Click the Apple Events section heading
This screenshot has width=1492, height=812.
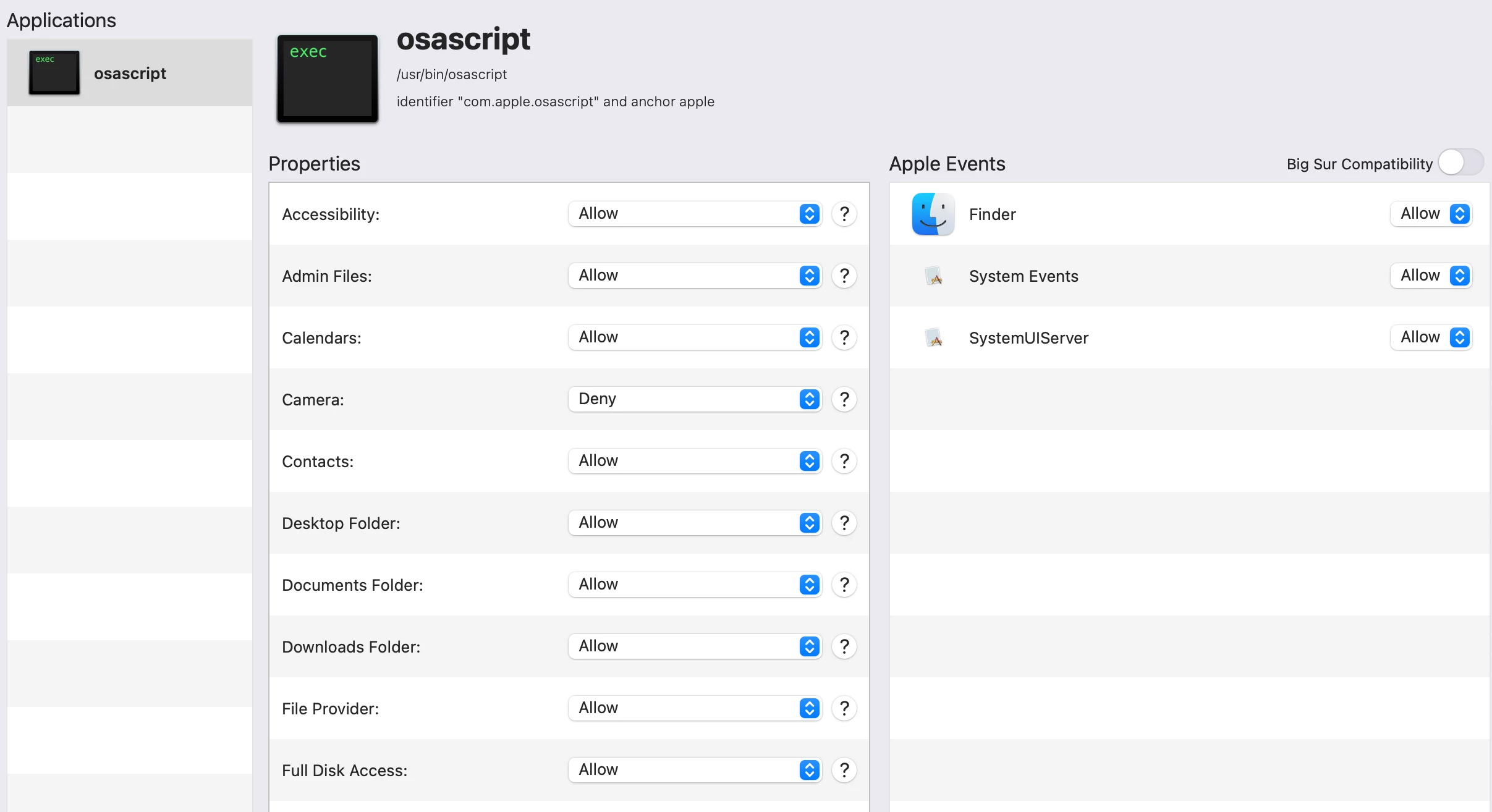(947, 164)
